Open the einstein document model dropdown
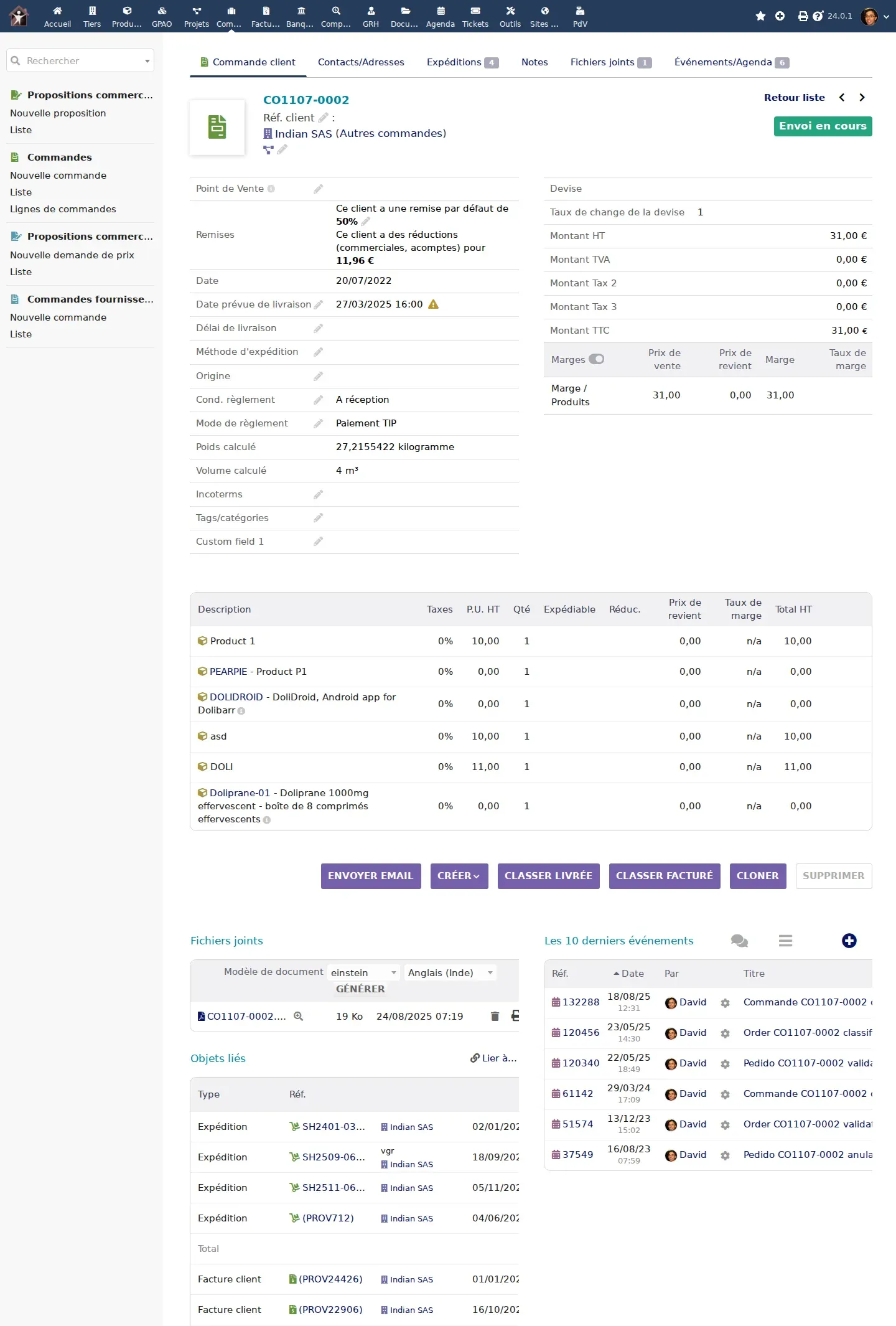Screen dimensions: 896x1326 pos(364,972)
